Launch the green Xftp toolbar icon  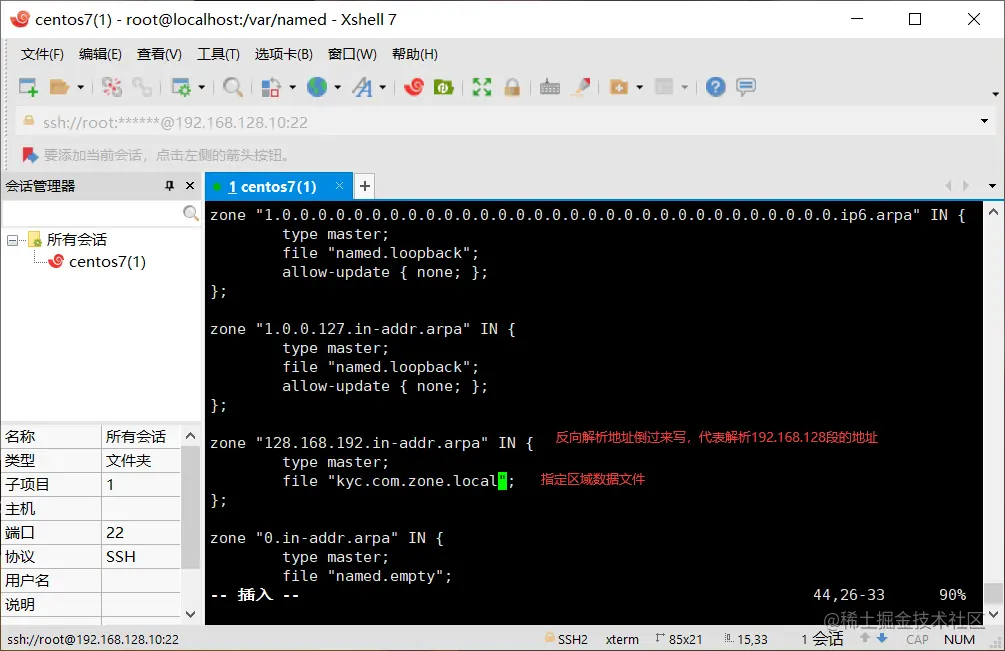(x=444, y=87)
